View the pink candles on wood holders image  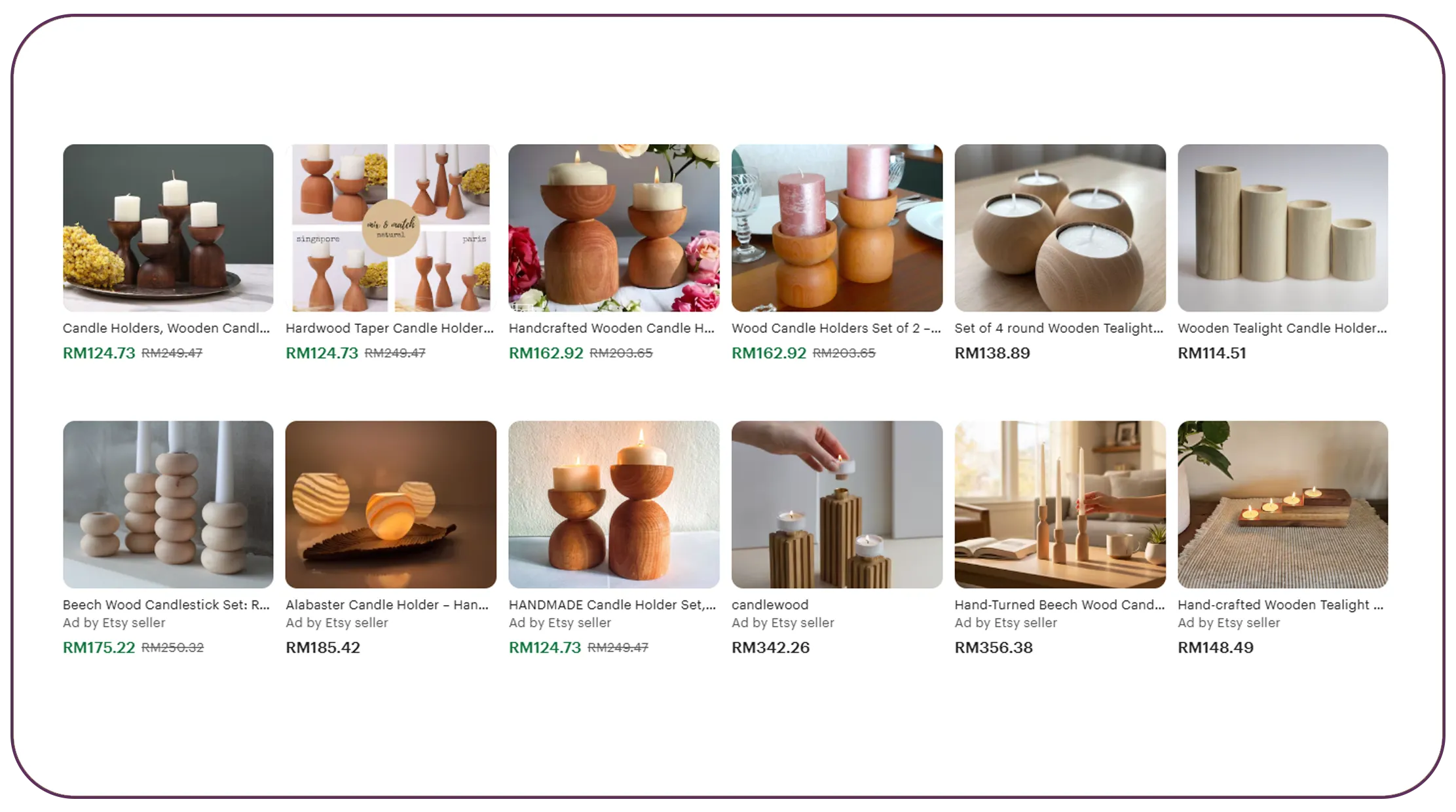(836, 228)
